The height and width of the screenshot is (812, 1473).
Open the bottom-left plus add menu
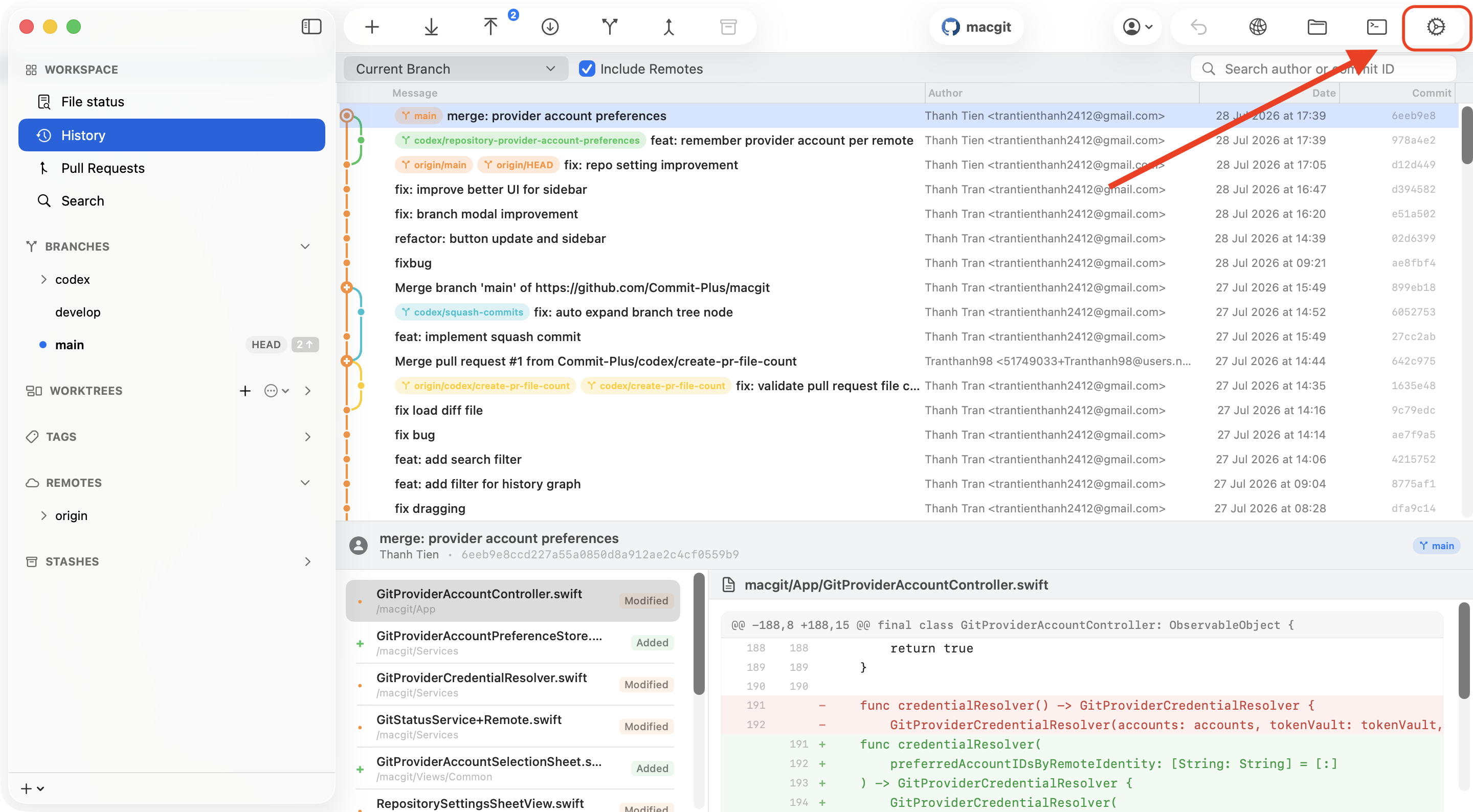coord(33,788)
